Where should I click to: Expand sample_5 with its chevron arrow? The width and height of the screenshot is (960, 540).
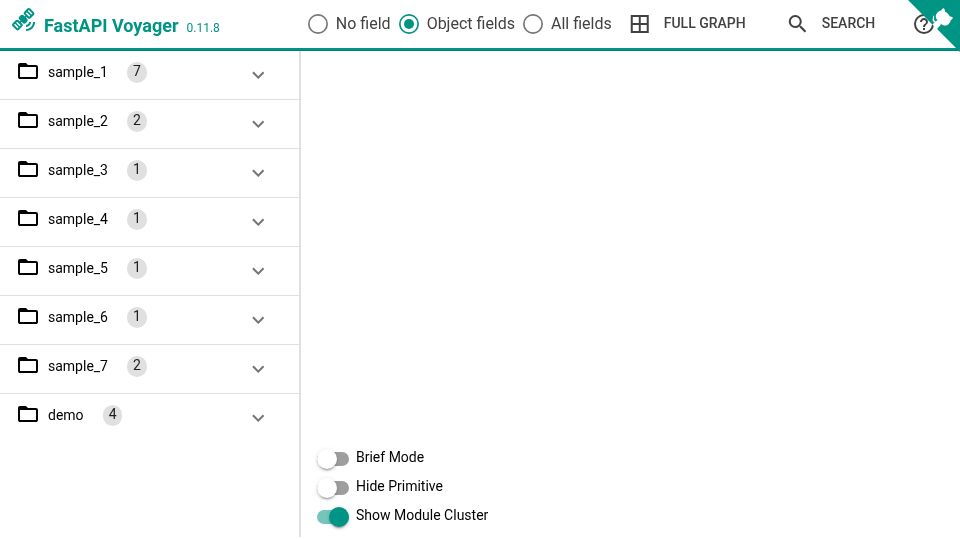258,271
